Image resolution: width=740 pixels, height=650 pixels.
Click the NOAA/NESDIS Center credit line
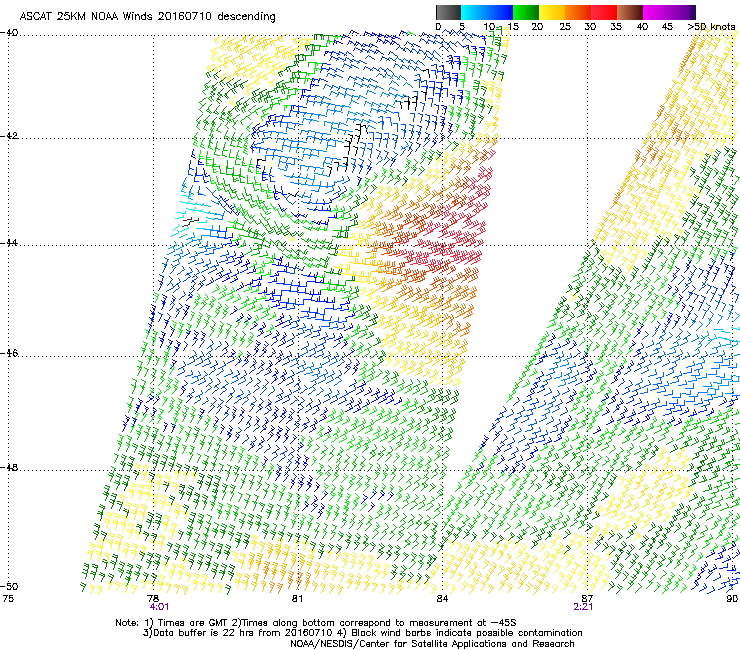tap(432, 644)
